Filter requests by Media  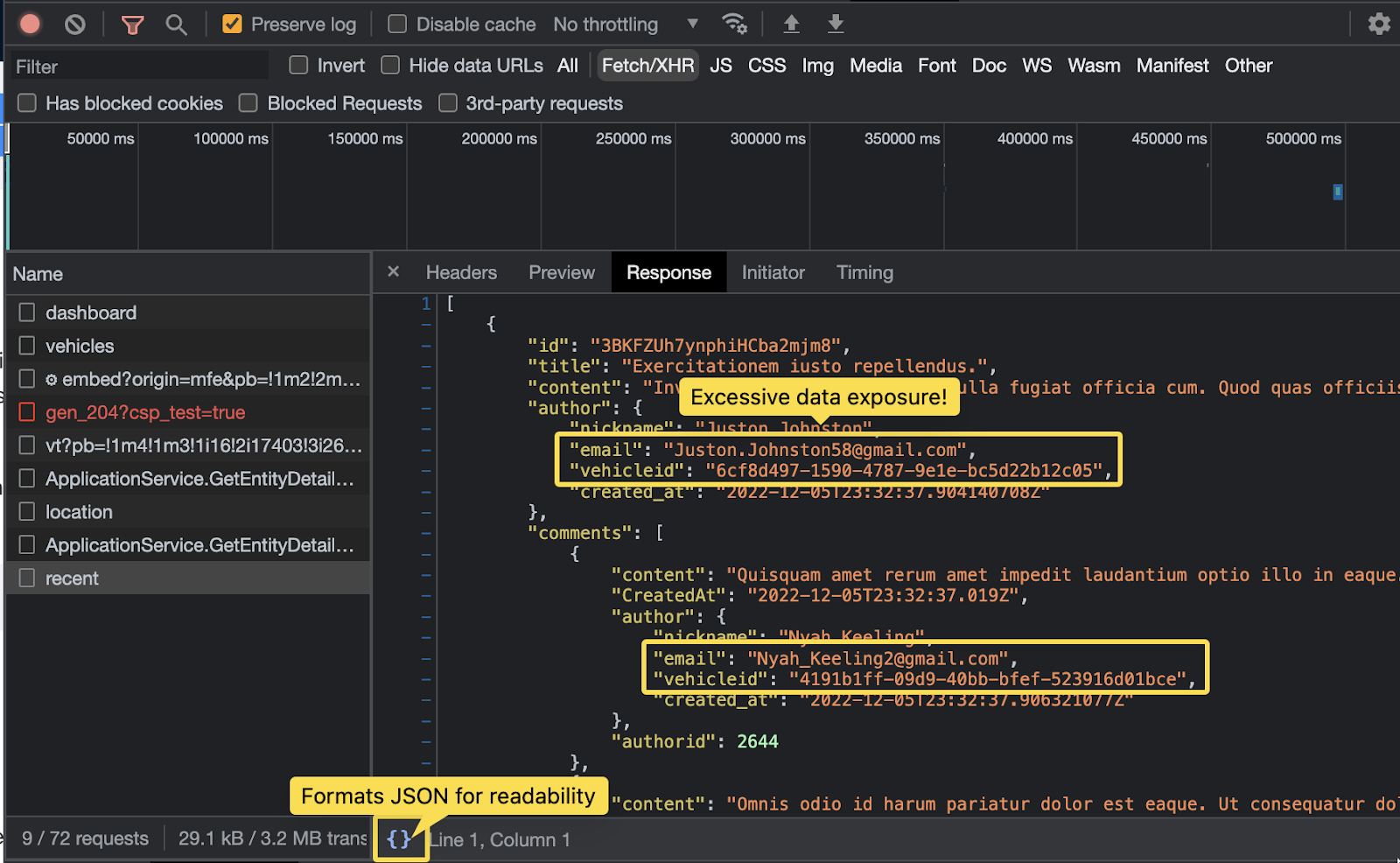pyautogui.click(x=876, y=66)
